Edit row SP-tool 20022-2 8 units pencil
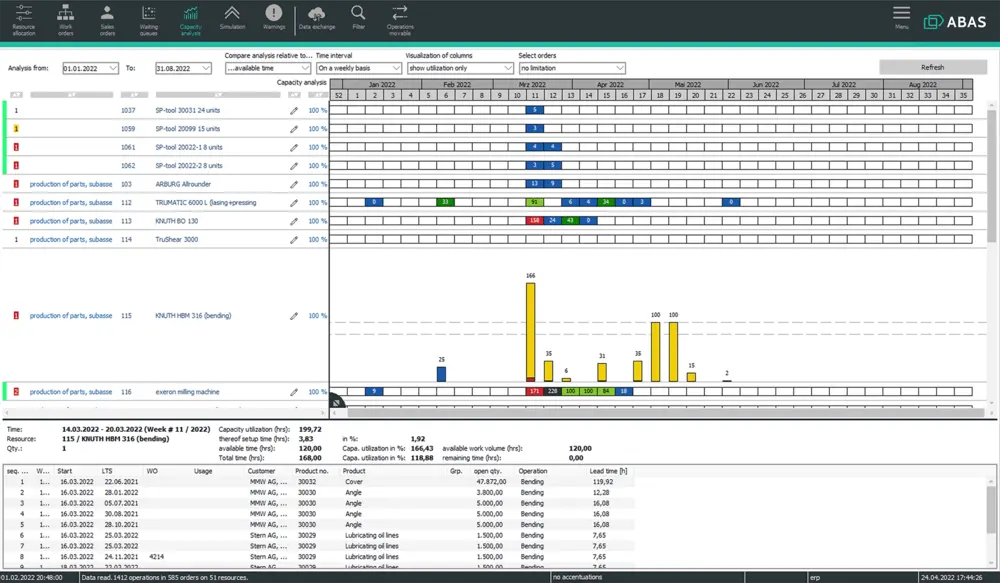Image resolution: width=1000 pixels, height=583 pixels. [294, 166]
